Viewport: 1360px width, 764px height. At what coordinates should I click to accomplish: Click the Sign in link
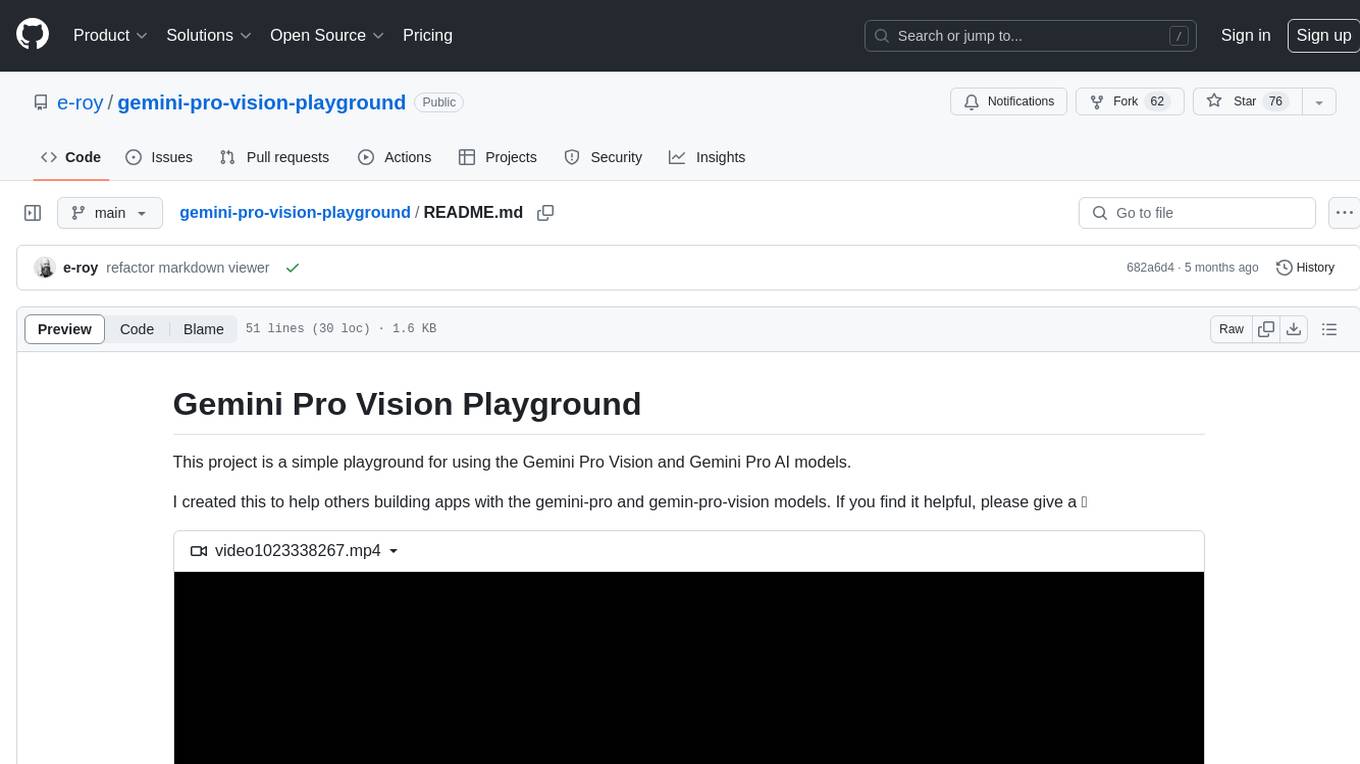coord(1245,35)
